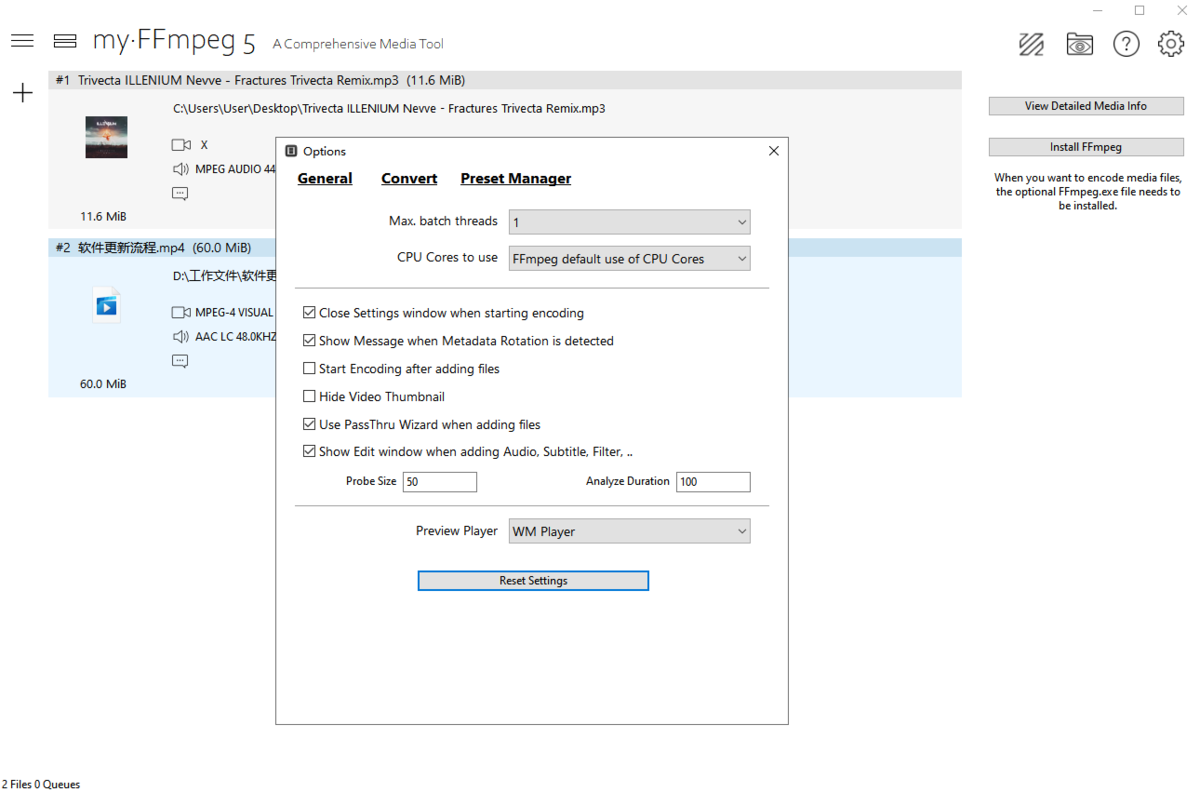
Task: Switch to the Convert tab
Action: [409, 179]
